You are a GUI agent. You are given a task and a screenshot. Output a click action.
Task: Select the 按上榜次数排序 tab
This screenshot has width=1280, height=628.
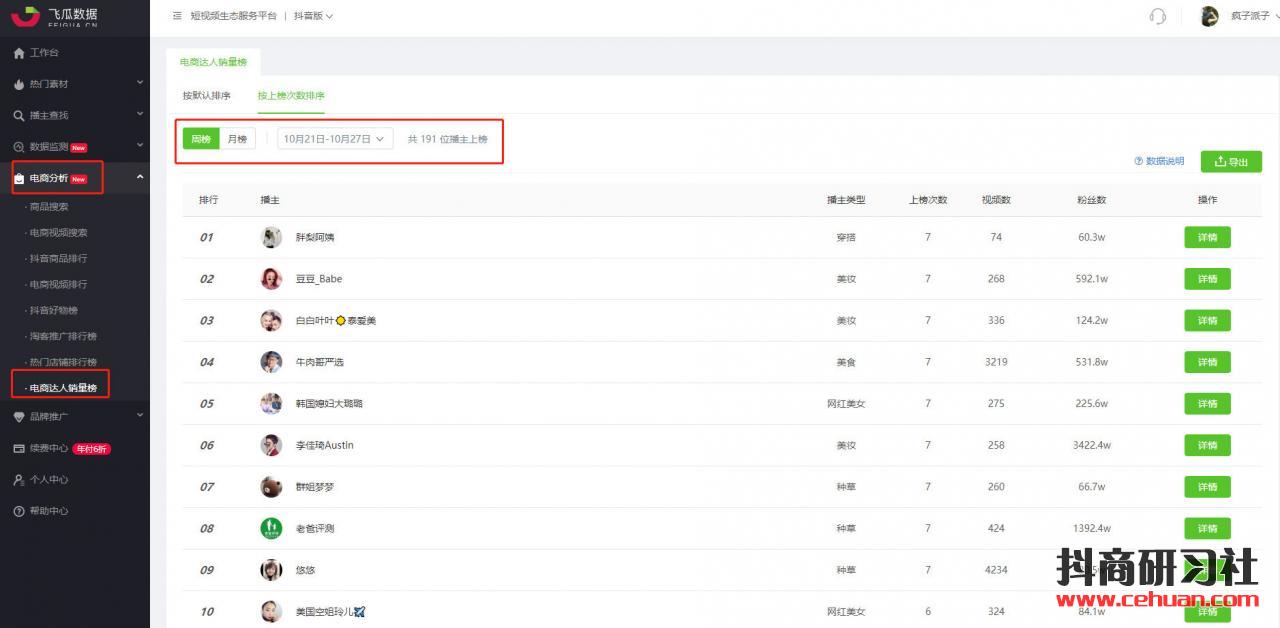(x=290, y=96)
